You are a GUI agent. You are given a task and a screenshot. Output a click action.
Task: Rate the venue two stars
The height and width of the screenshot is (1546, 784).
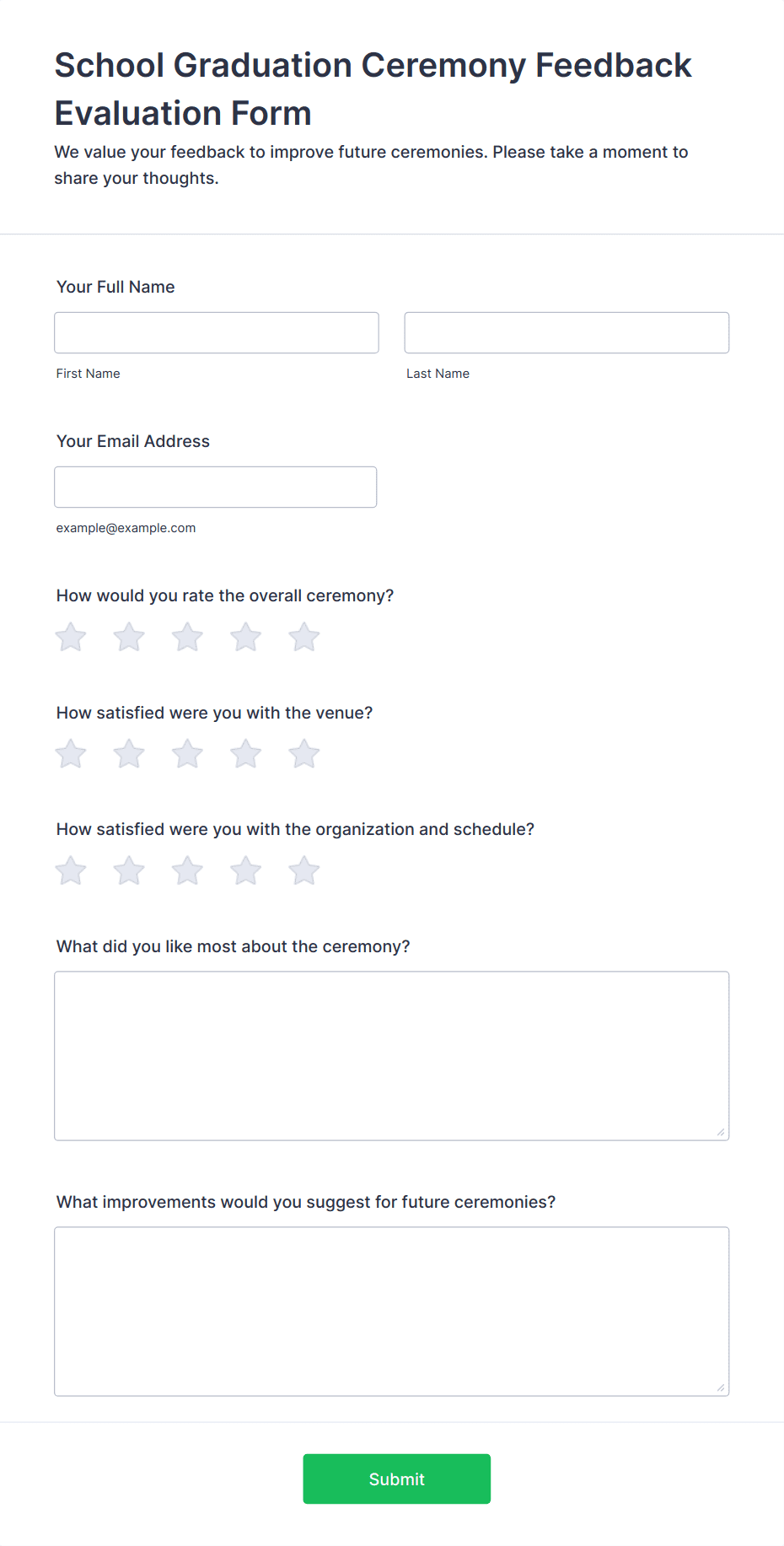129,754
